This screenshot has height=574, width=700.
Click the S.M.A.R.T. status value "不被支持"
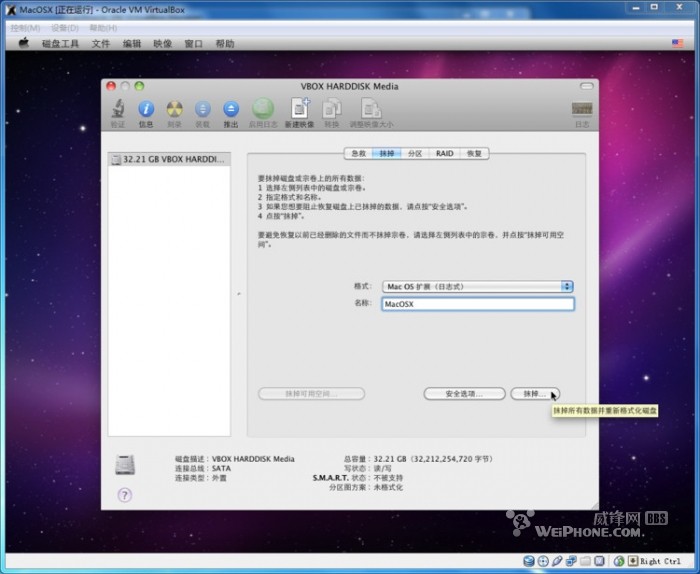pyautogui.click(x=388, y=478)
